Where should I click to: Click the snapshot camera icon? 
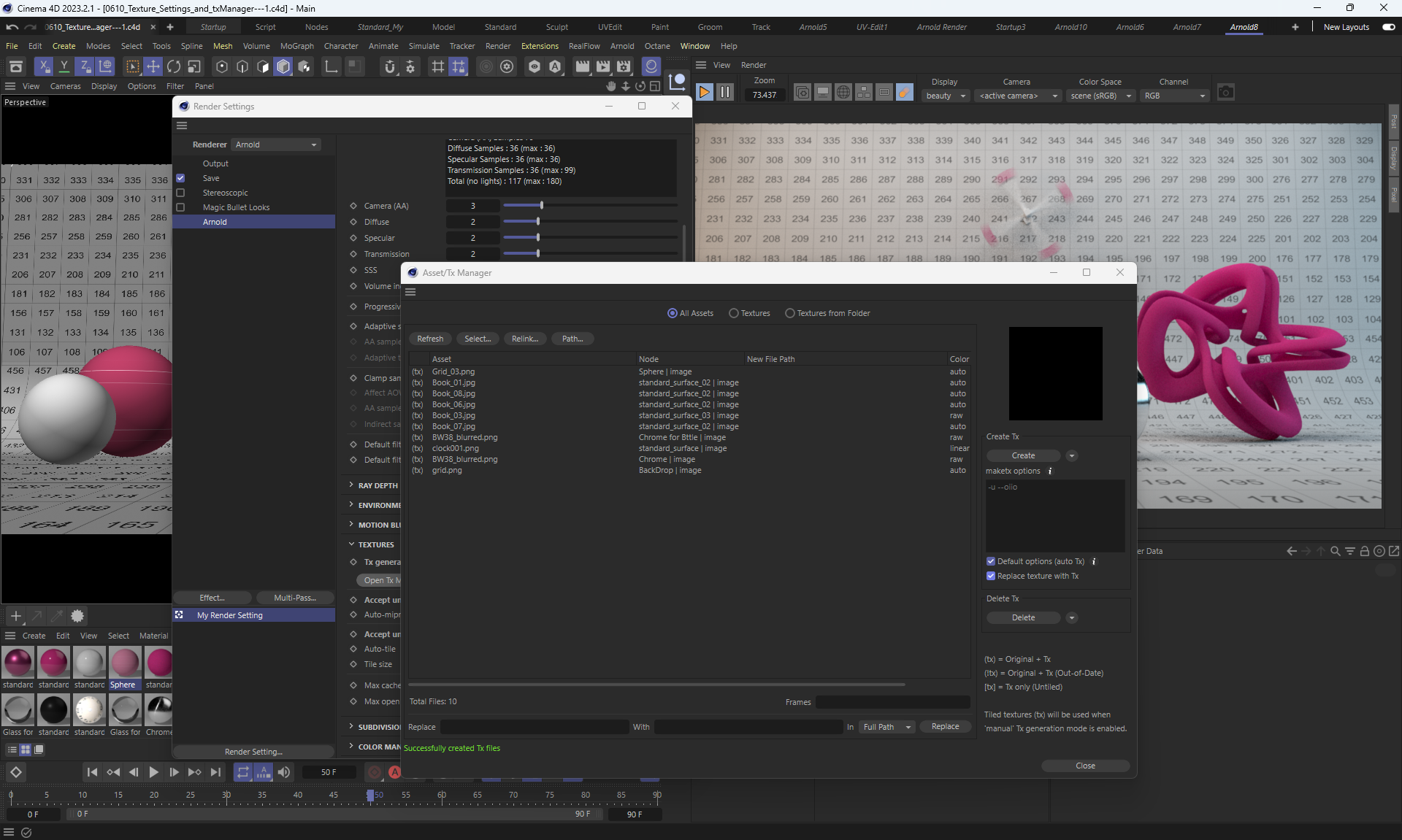coord(1225,92)
